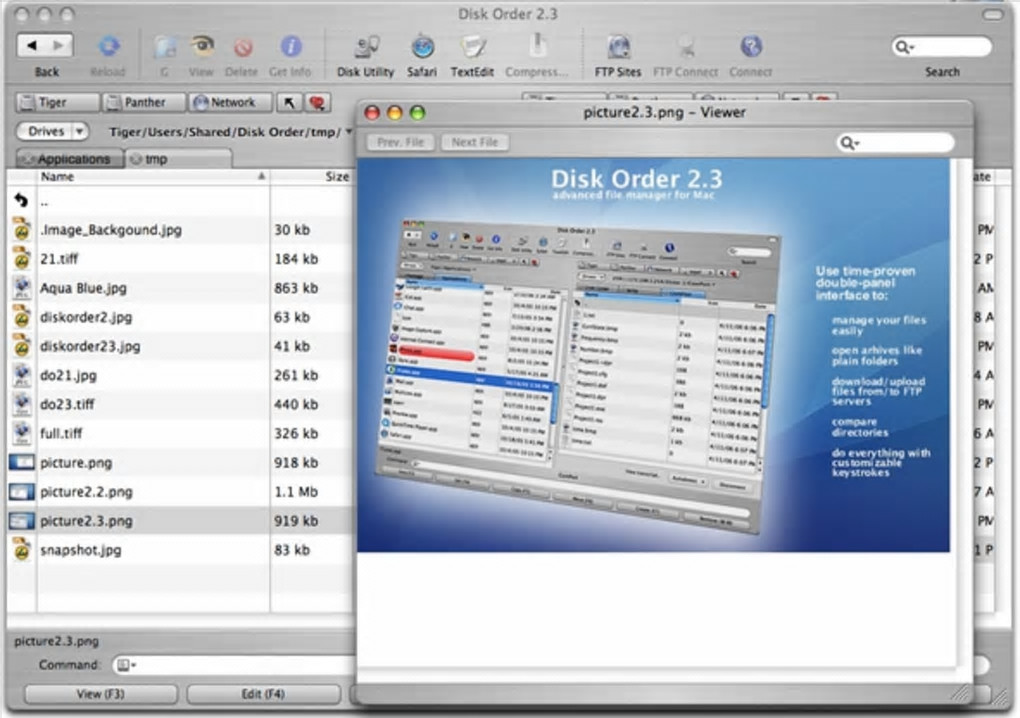Click the Command input field
Image resolution: width=1020 pixels, height=718 pixels.
tap(234, 665)
